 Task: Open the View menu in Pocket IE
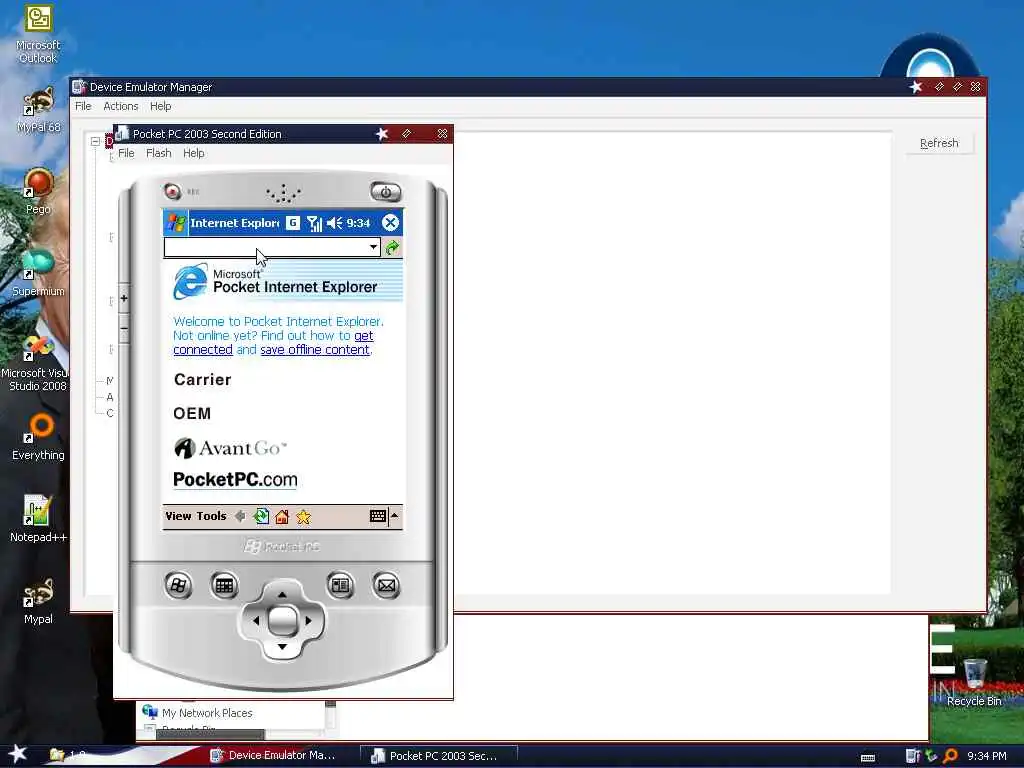178,516
